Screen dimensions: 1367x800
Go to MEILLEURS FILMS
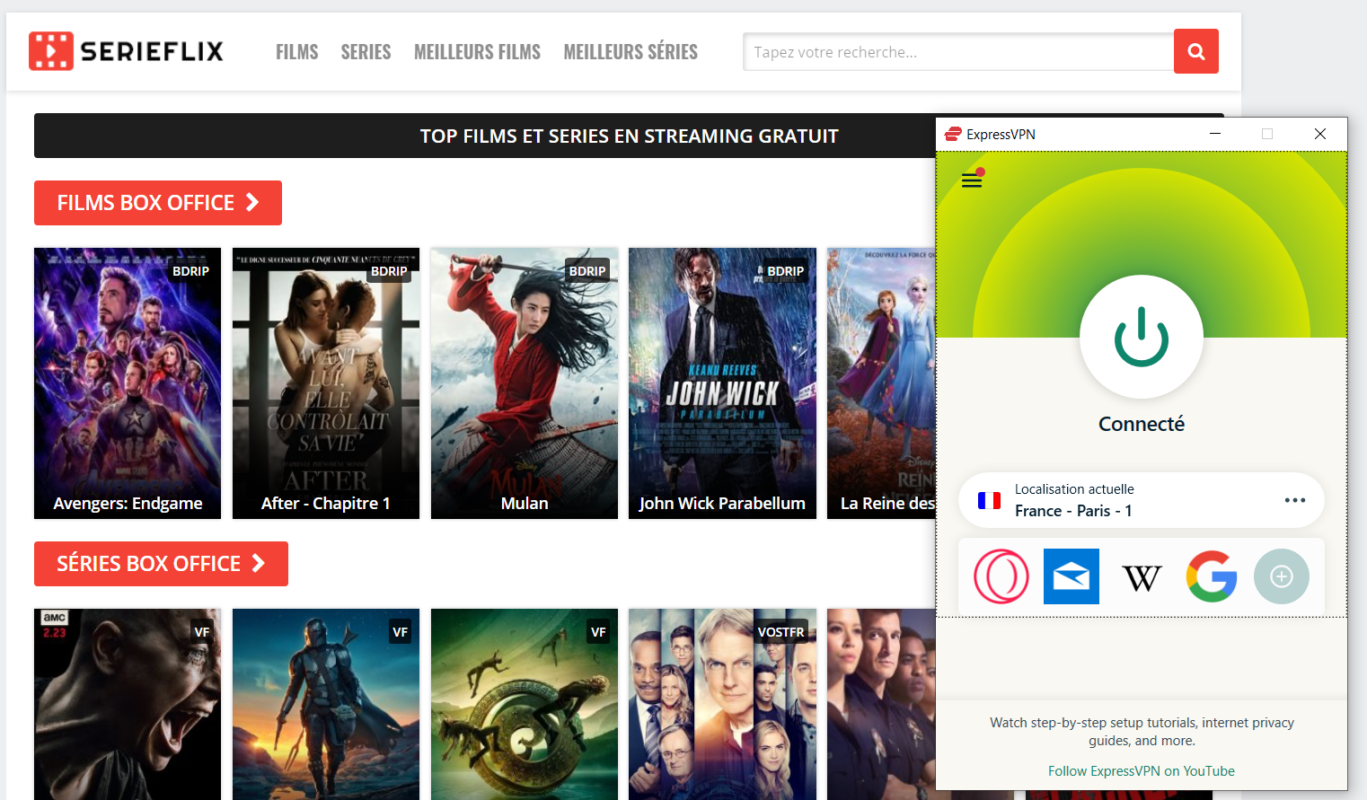pyautogui.click(x=477, y=52)
